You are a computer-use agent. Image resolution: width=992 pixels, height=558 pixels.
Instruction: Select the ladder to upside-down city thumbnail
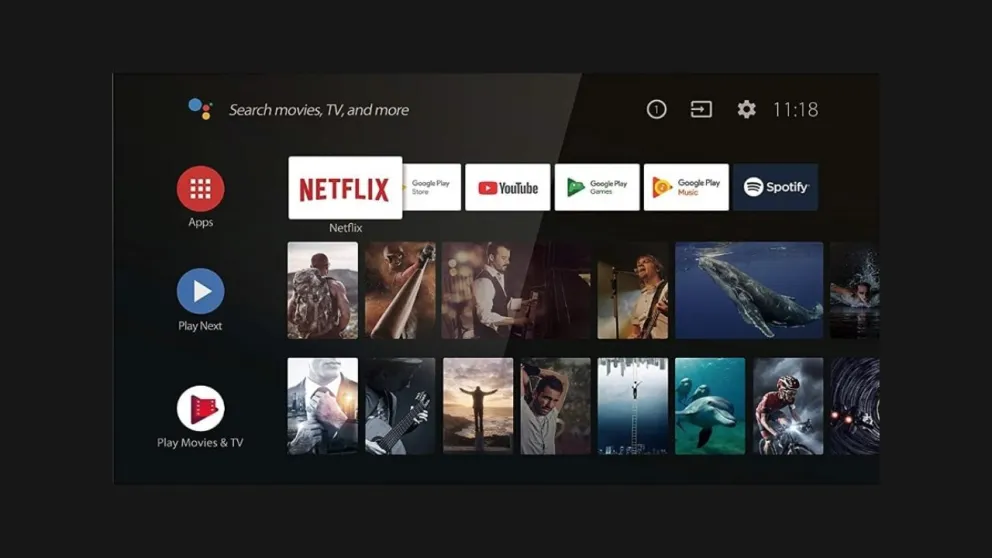coord(633,406)
